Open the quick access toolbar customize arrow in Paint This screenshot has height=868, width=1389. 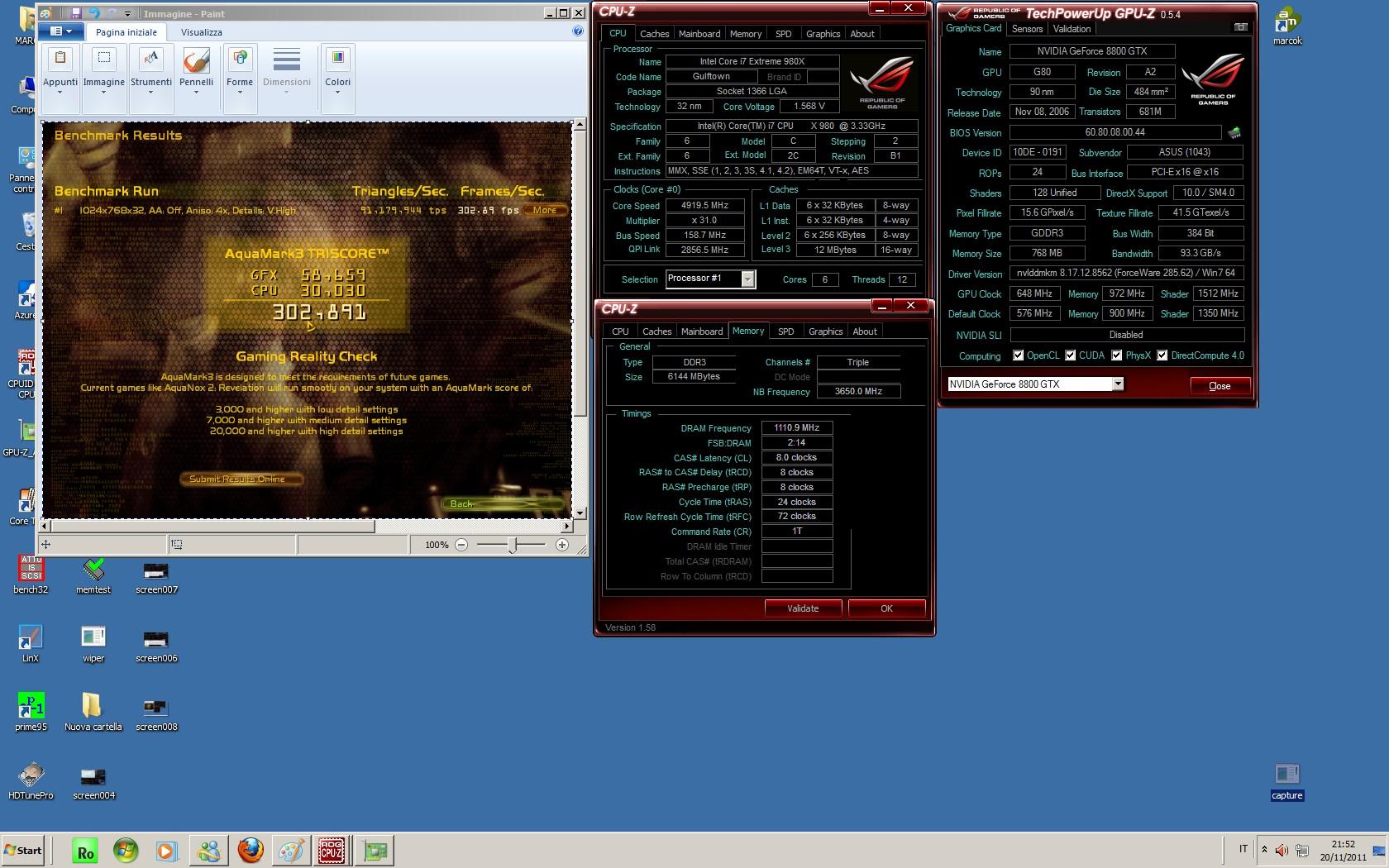pos(127,14)
